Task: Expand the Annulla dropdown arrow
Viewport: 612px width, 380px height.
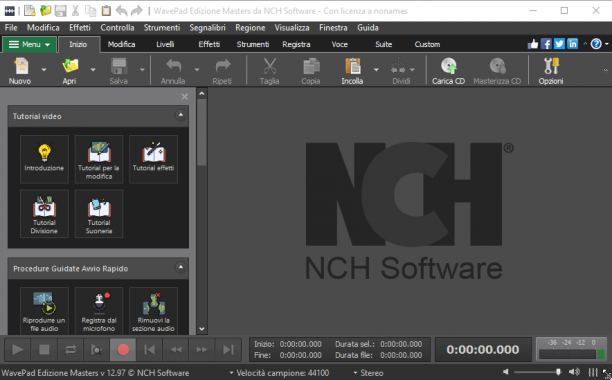Action: point(197,70)
